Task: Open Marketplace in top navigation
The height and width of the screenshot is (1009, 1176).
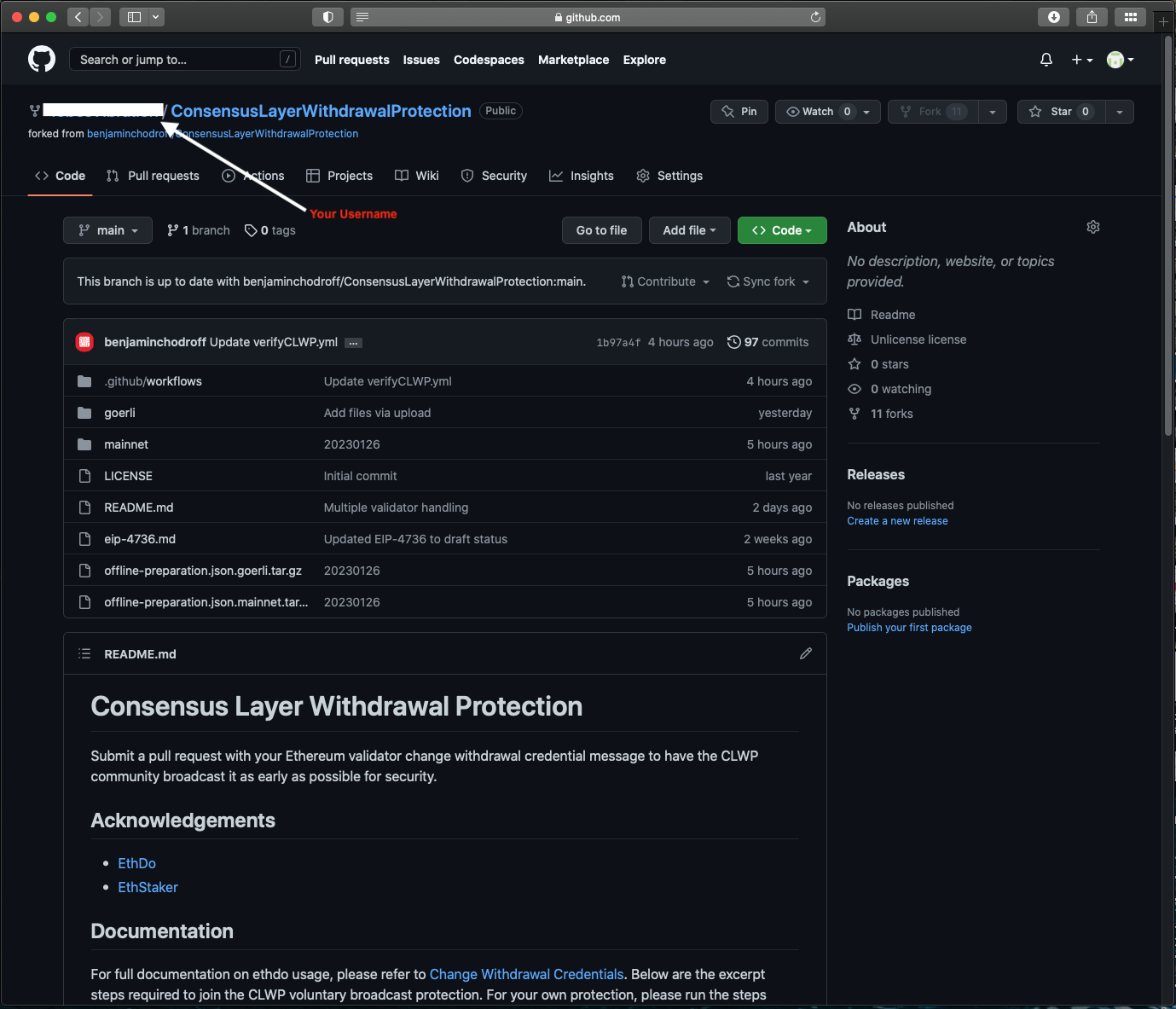Action: 574,60
